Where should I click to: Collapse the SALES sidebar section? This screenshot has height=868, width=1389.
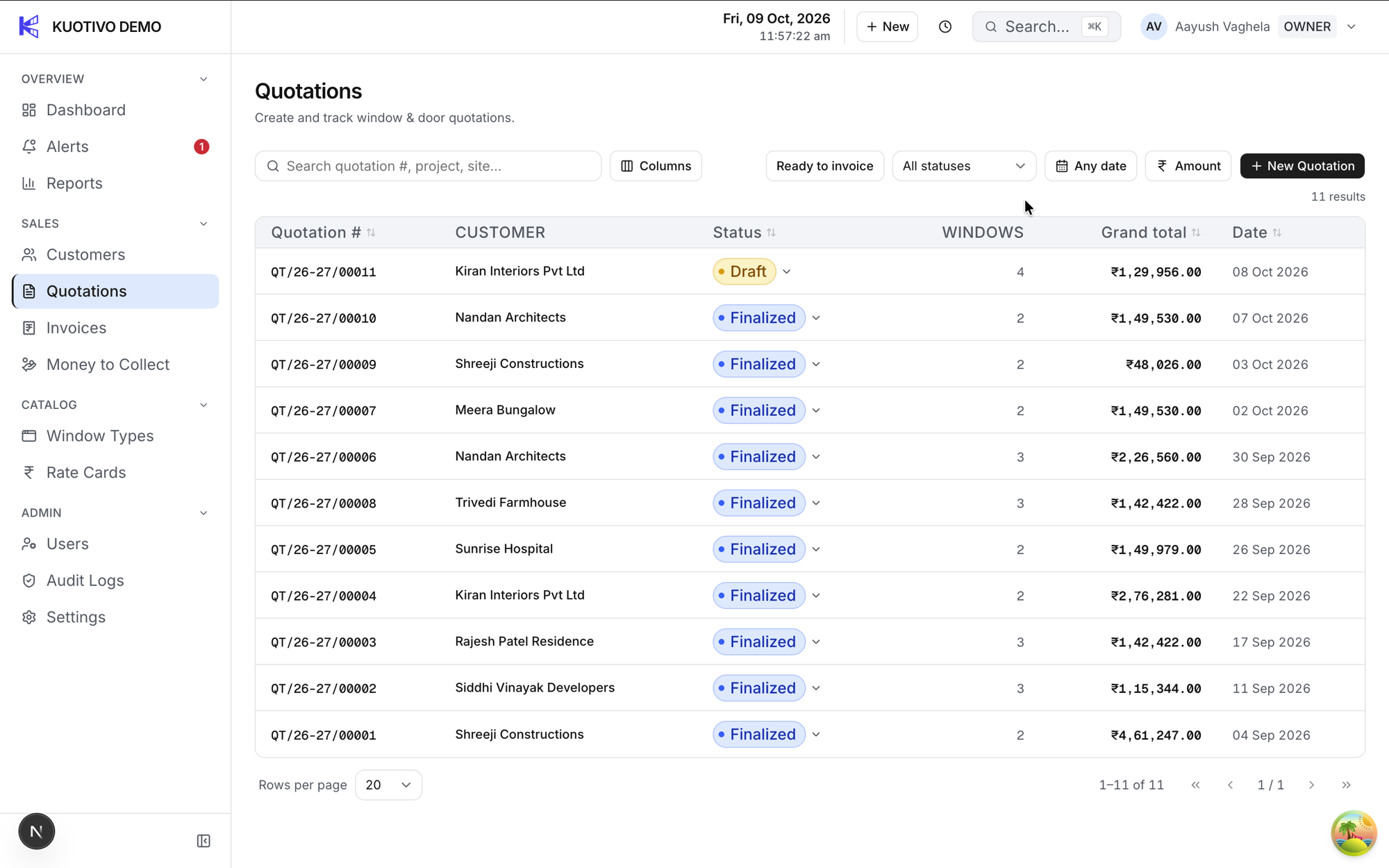203,224
